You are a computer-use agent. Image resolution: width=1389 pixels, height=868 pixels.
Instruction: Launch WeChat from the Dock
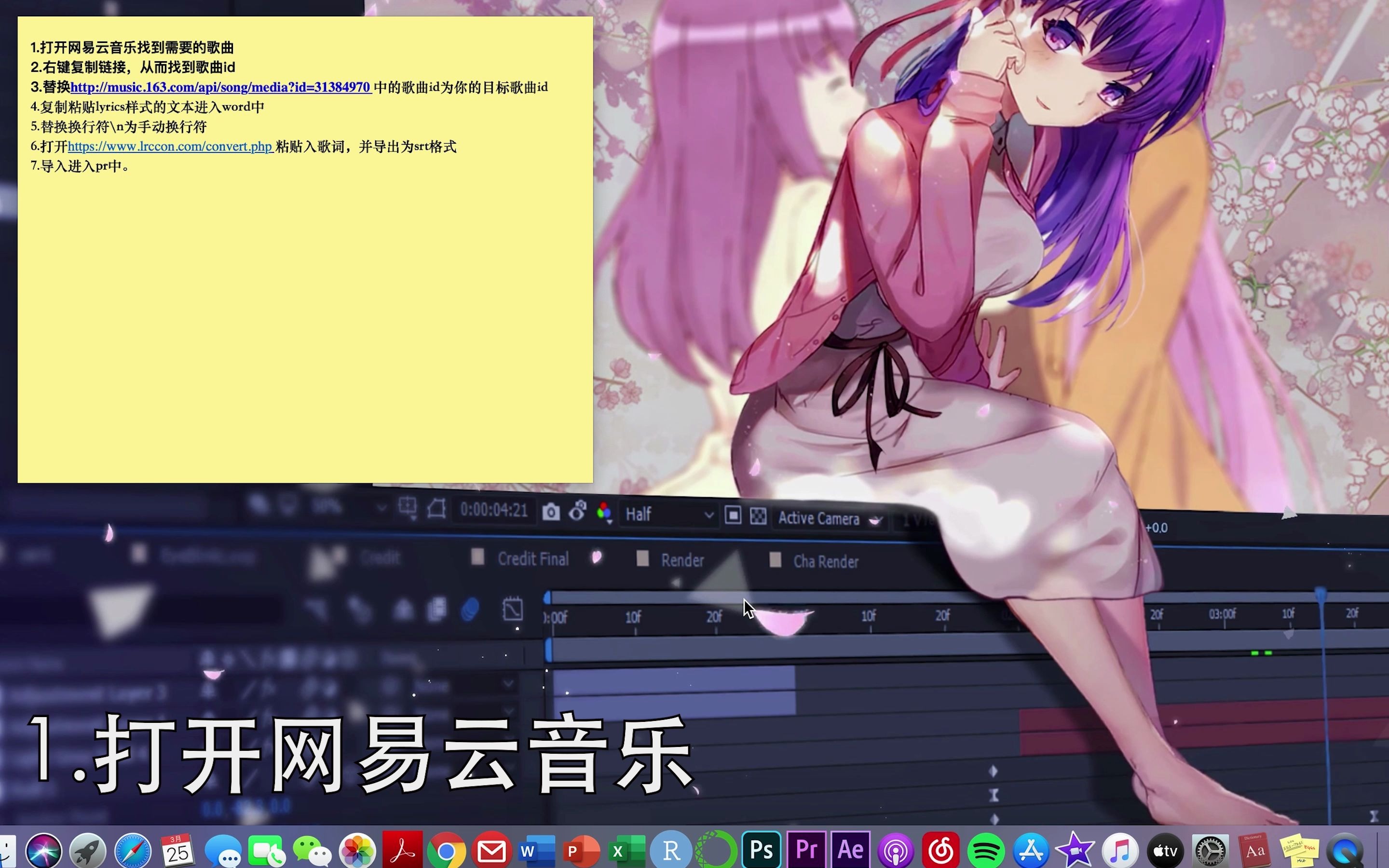point(312,850)
